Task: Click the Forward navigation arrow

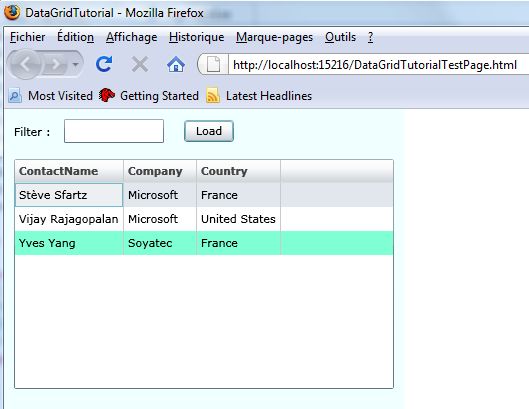Action: point(55,64)
